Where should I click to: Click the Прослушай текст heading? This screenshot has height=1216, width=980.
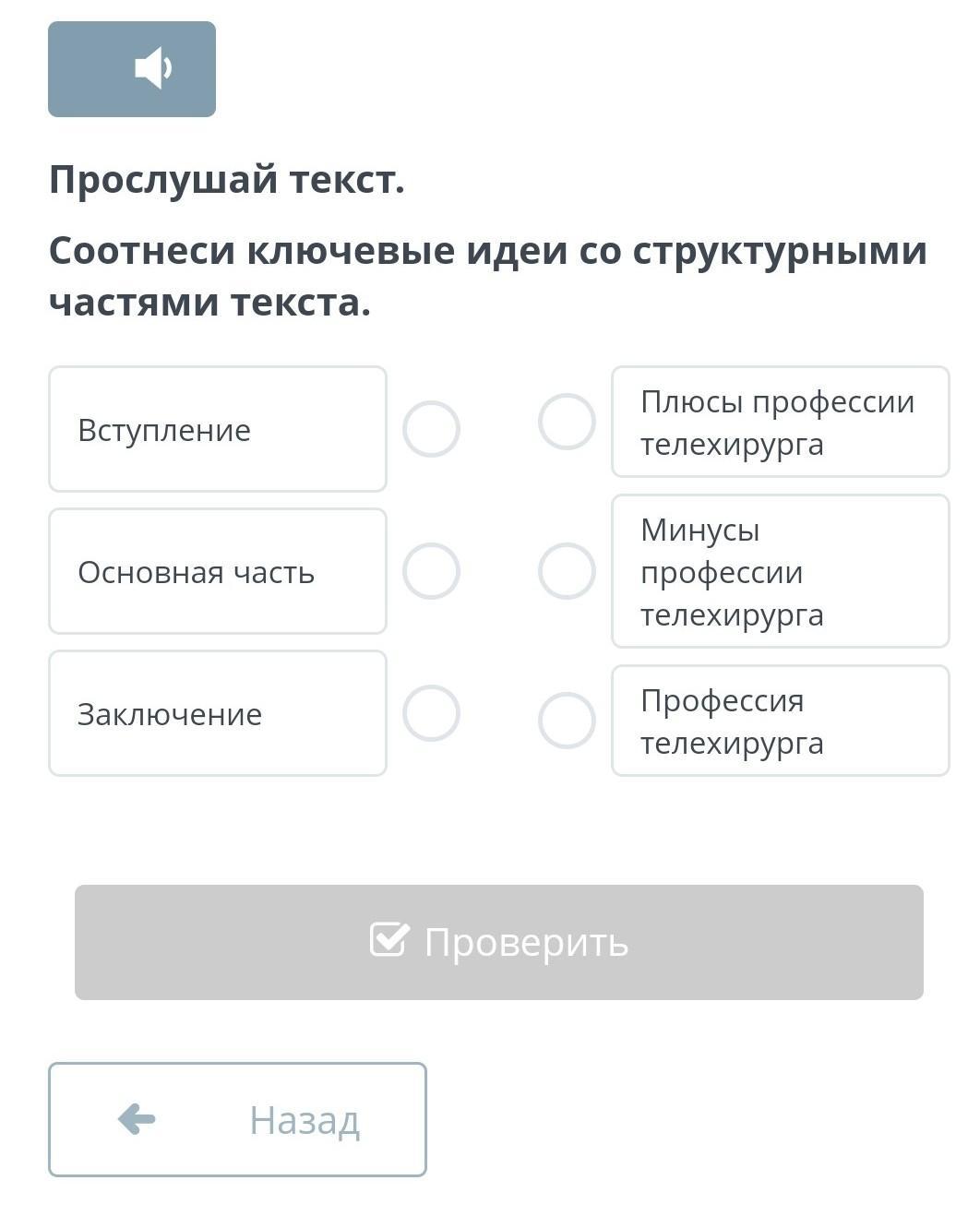(x=227, y=179)
